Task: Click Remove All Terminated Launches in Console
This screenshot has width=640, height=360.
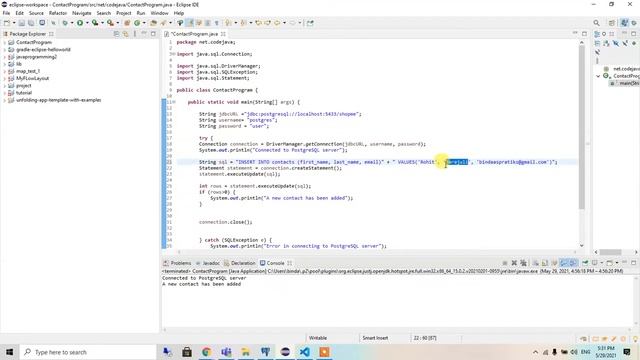Action: click(x=524, y=263)
